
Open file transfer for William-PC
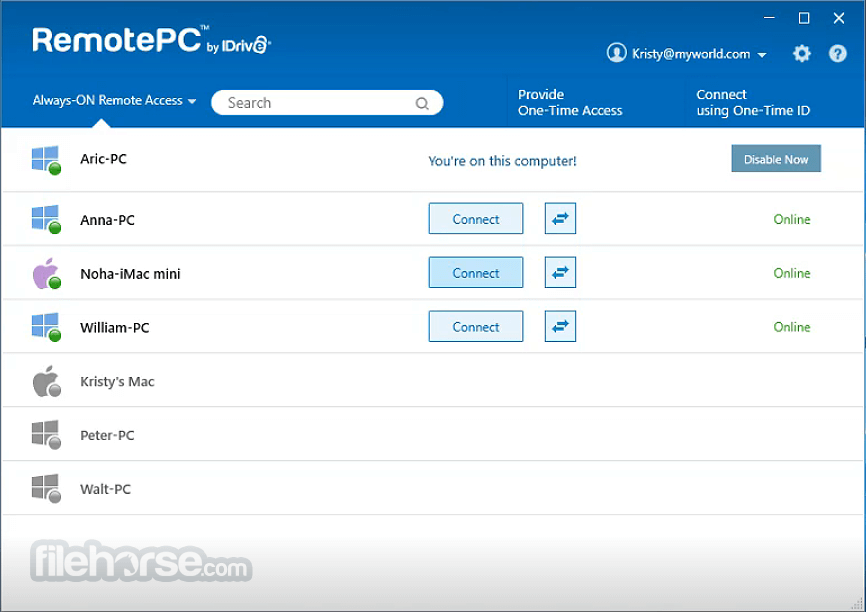coord(560,326)
